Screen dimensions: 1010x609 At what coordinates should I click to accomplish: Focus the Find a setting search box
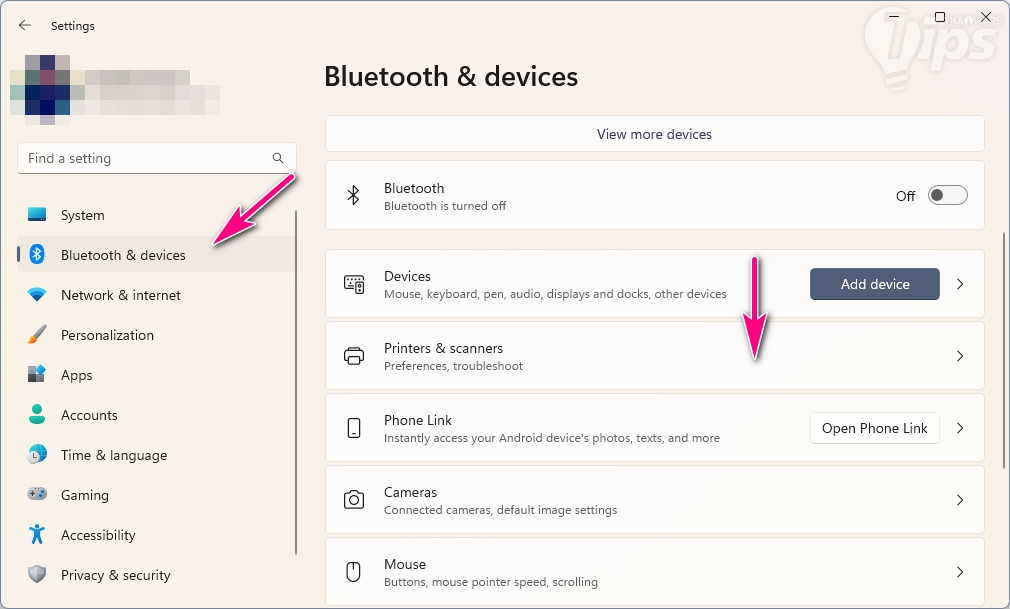(145, 158)
